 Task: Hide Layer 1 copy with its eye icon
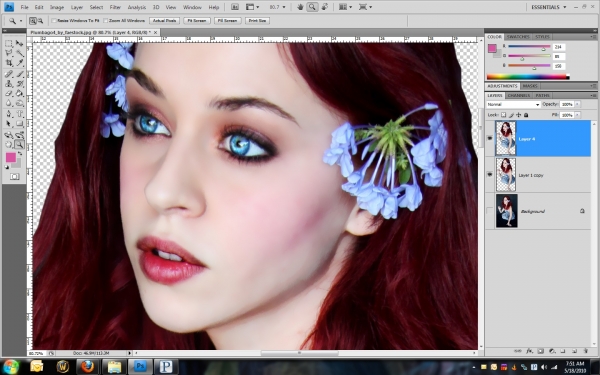(x=489, y=174)
